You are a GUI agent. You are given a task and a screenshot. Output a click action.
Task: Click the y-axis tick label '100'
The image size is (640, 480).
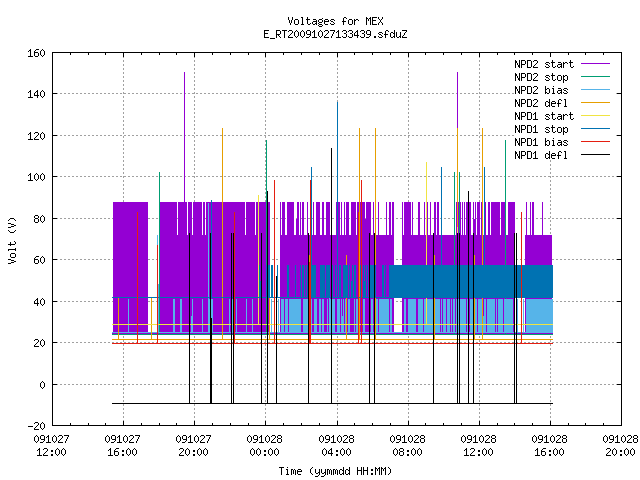(x=36, y=178)
